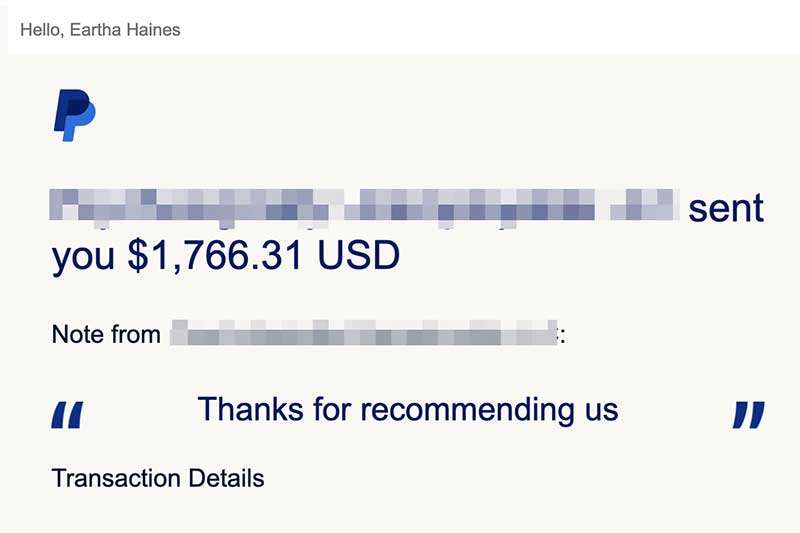Screen dimensions: 800x533
Task: Click the closing quotation mark icon
Action: click(748, 415)
